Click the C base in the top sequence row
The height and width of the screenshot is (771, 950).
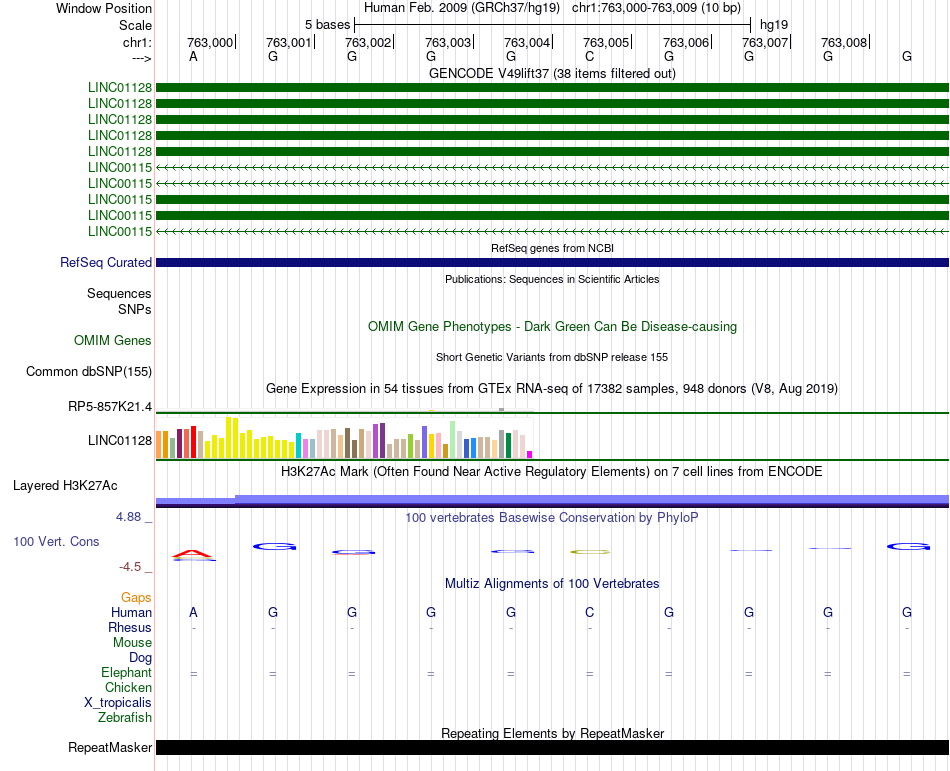(x=590, y=56)
